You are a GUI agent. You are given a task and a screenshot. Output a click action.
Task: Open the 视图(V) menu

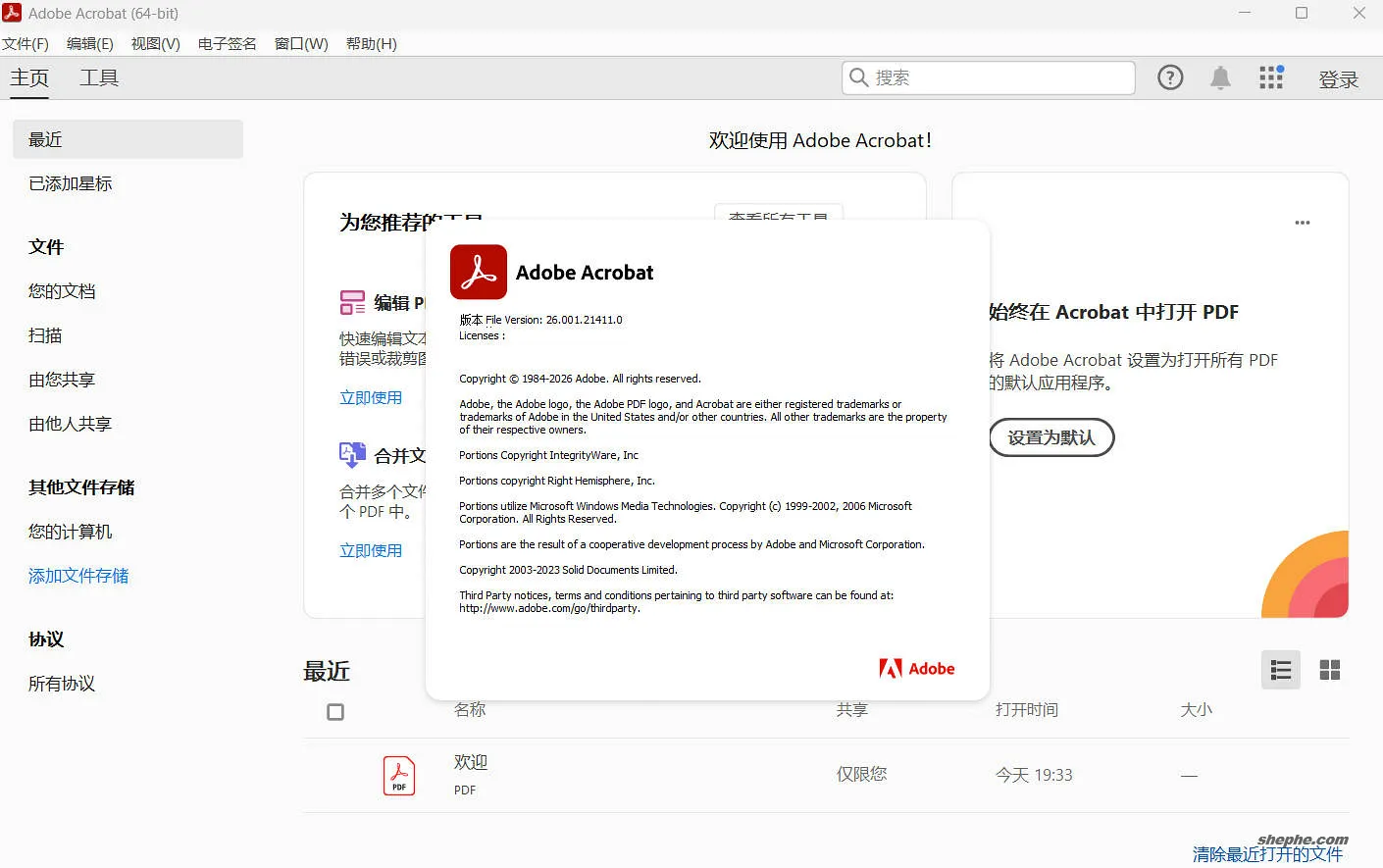156,43
